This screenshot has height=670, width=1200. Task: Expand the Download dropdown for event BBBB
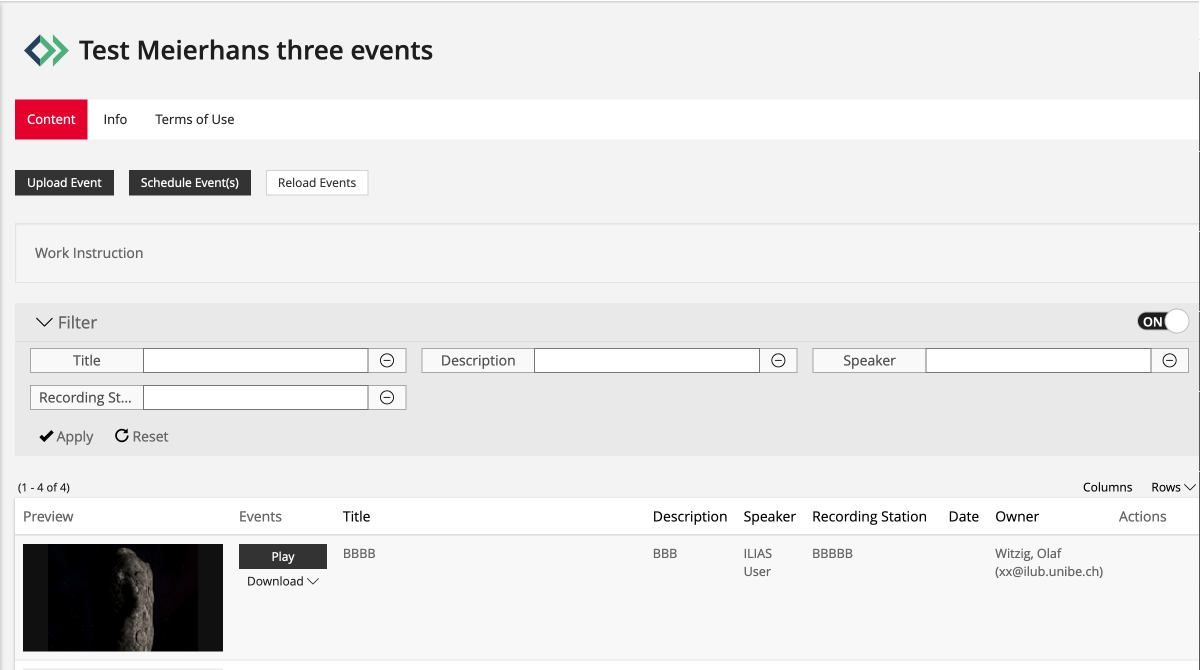coord(283,580)
